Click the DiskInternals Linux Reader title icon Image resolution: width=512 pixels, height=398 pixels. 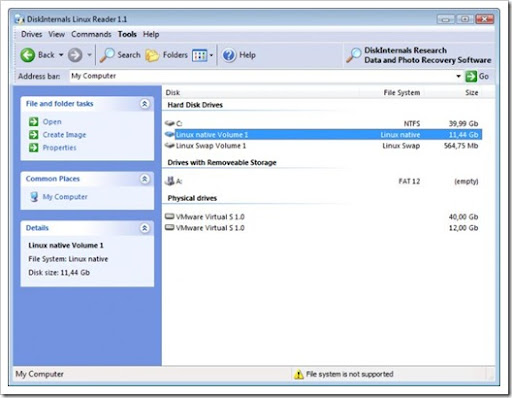(x=19, y=19)
